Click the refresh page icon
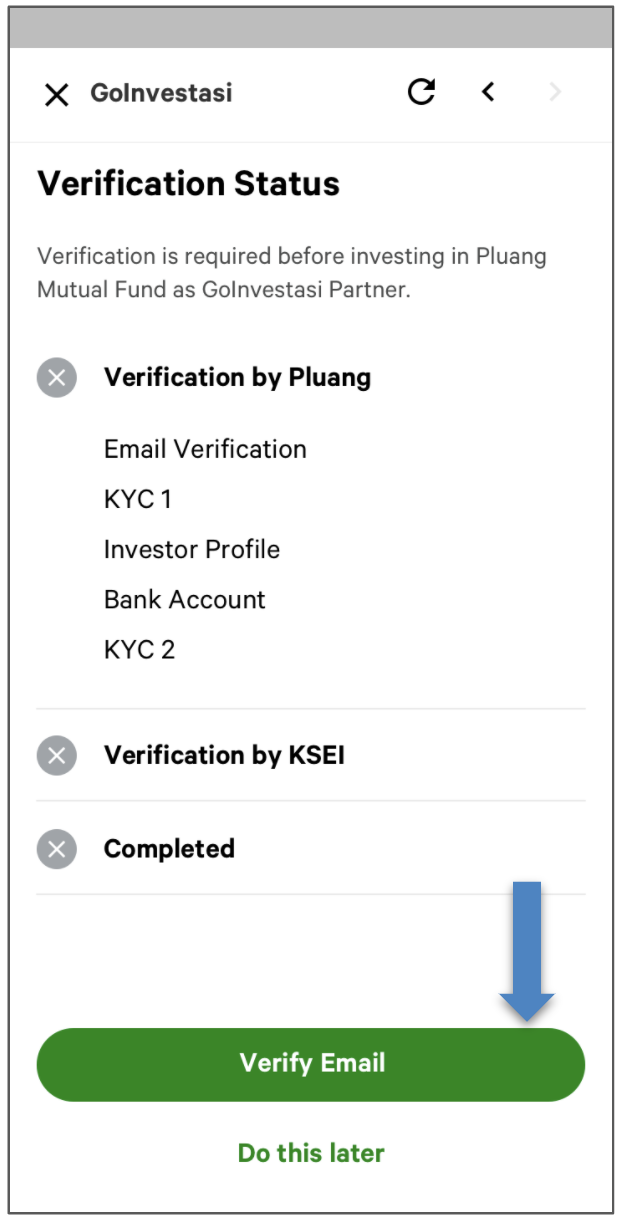Image resolution: width=620 pixels, height=1220 pixels. point(422,93)
